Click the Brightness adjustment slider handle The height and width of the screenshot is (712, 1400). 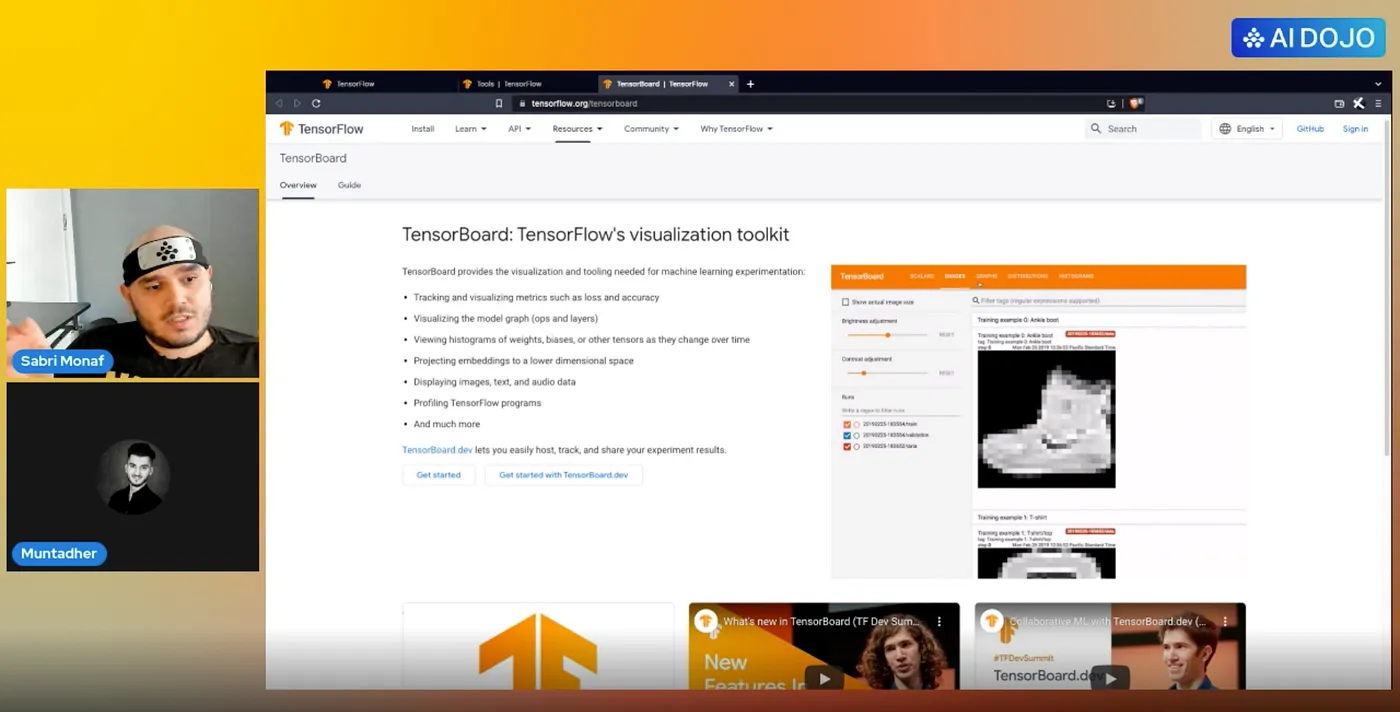pos(888,335)
